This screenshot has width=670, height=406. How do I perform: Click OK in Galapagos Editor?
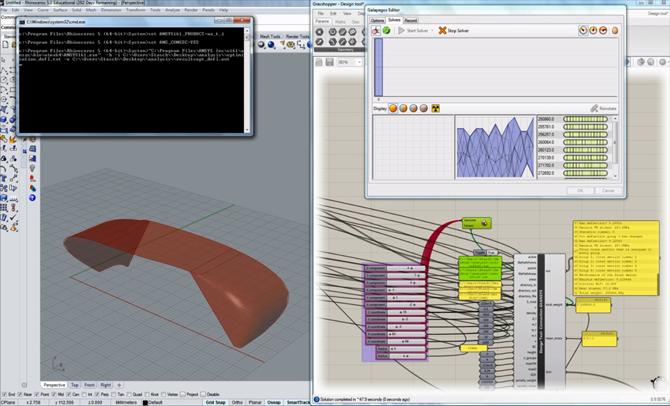coord(580,191)
